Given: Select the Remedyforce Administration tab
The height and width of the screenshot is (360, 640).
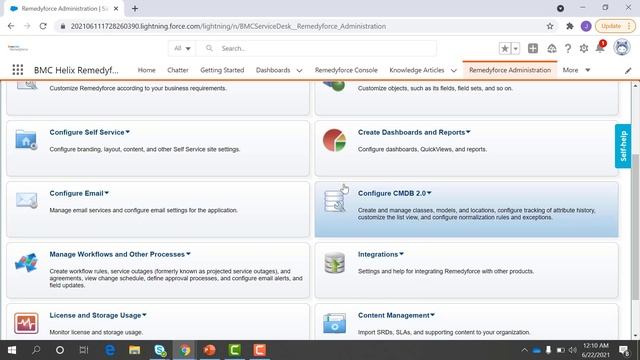Looking at the screenshot, I should point(510,70).
